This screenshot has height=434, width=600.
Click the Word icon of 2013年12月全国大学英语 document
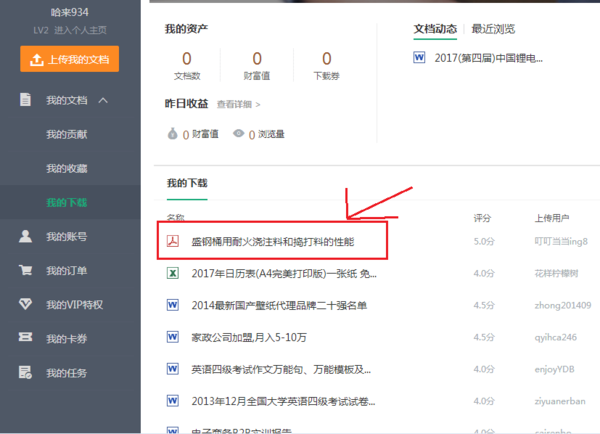173,401
